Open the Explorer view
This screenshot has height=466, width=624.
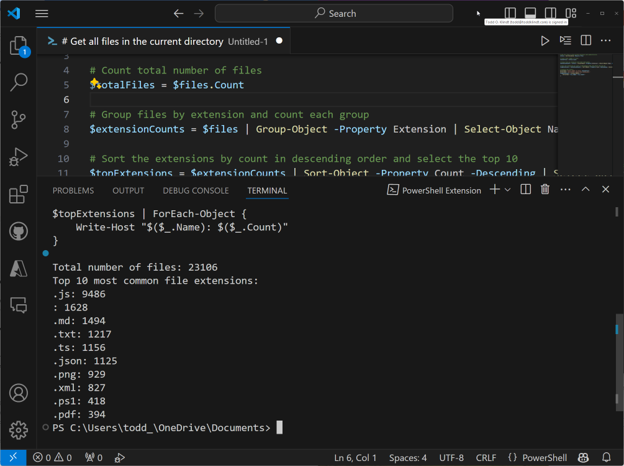tap(18, 46)
